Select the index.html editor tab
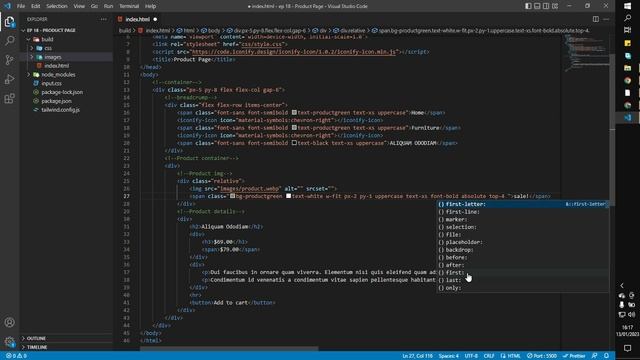The width and height of the screenshot is (640, 360). click(137, 19)
